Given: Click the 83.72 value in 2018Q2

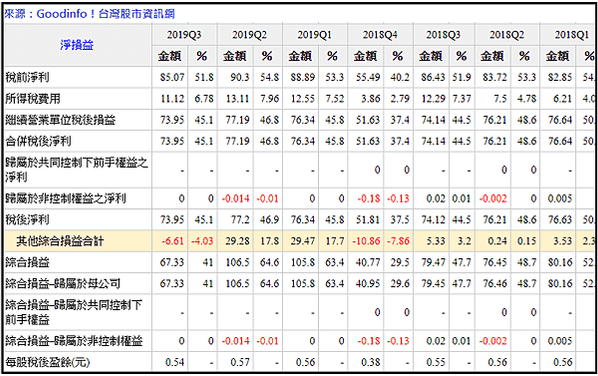Looking at the screenshot, I should pyautogui.click(x=495, y=77).
